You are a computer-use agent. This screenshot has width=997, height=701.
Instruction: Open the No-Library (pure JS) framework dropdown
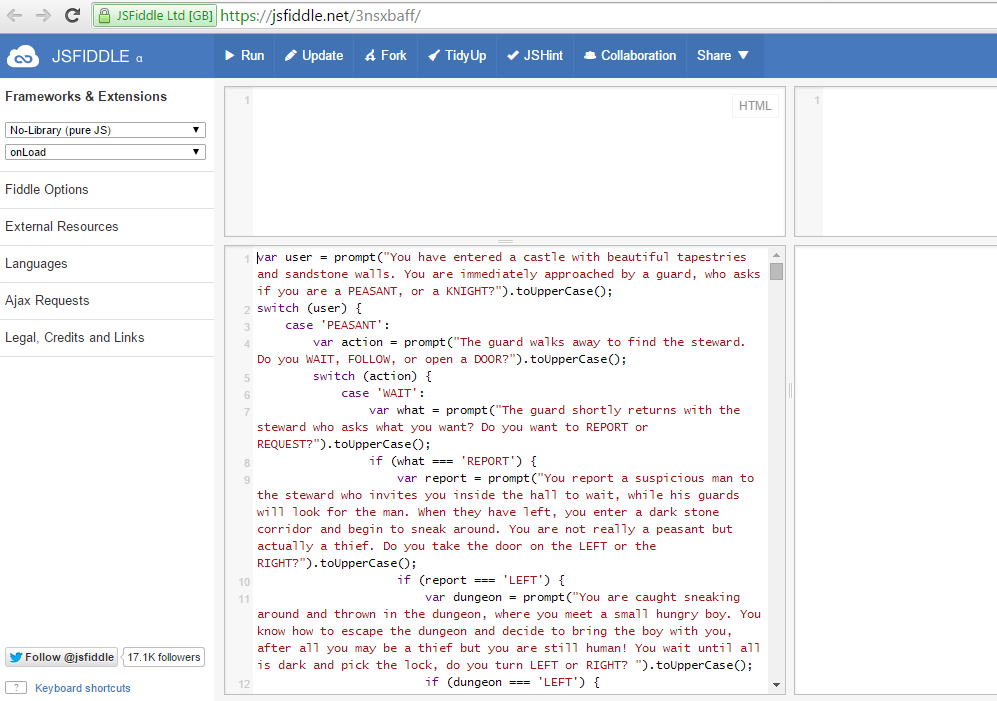[105, 130]
